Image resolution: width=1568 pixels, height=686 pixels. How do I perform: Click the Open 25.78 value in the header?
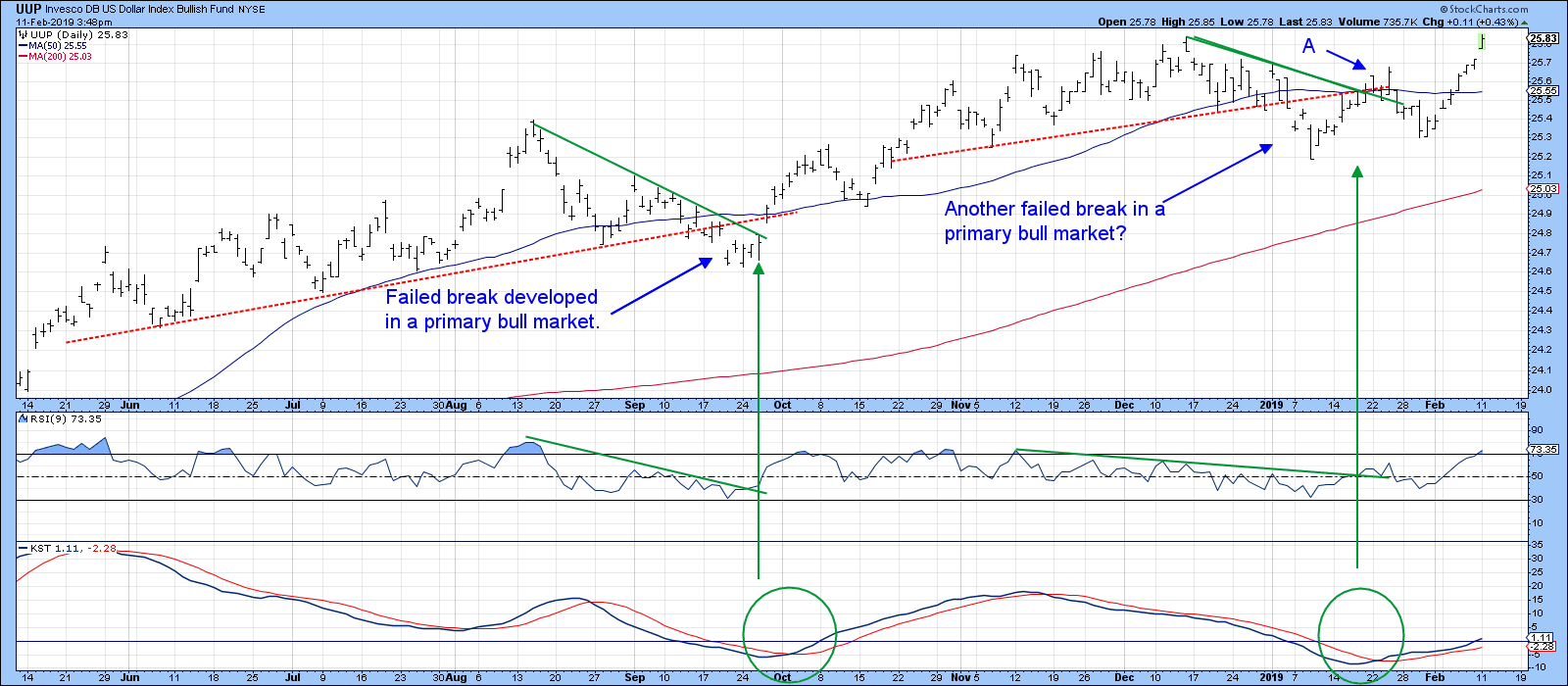pyautogui.click(x=1126, y=22)
